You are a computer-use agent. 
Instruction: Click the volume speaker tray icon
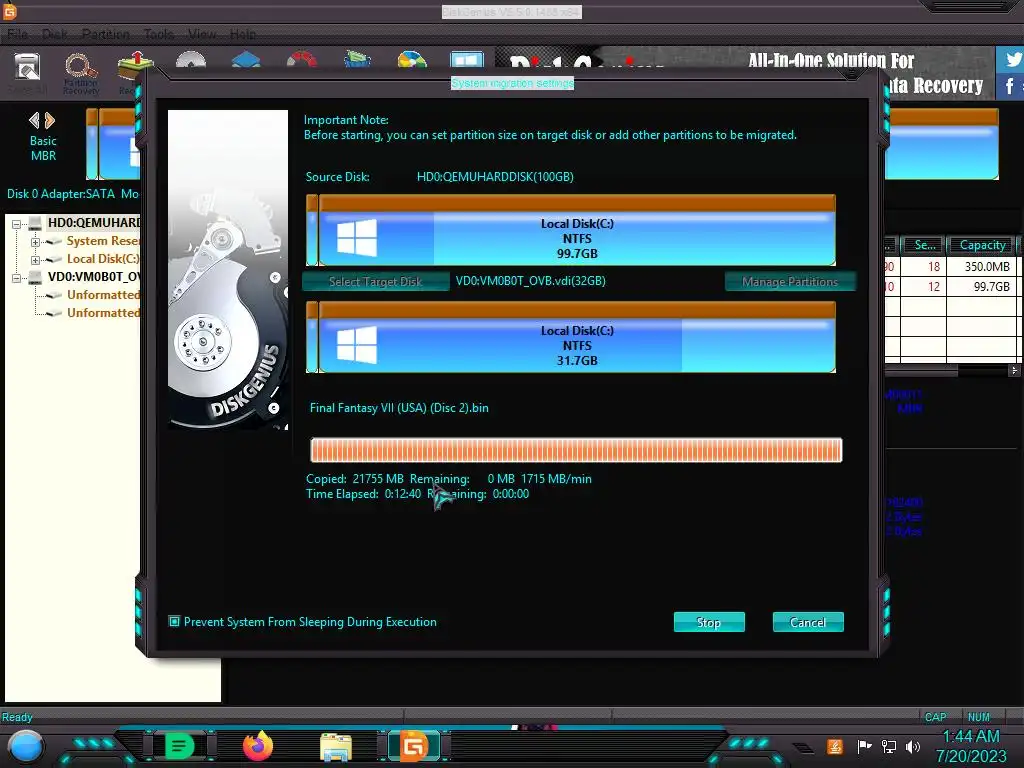pyautogui.click(x=913, y=746)
